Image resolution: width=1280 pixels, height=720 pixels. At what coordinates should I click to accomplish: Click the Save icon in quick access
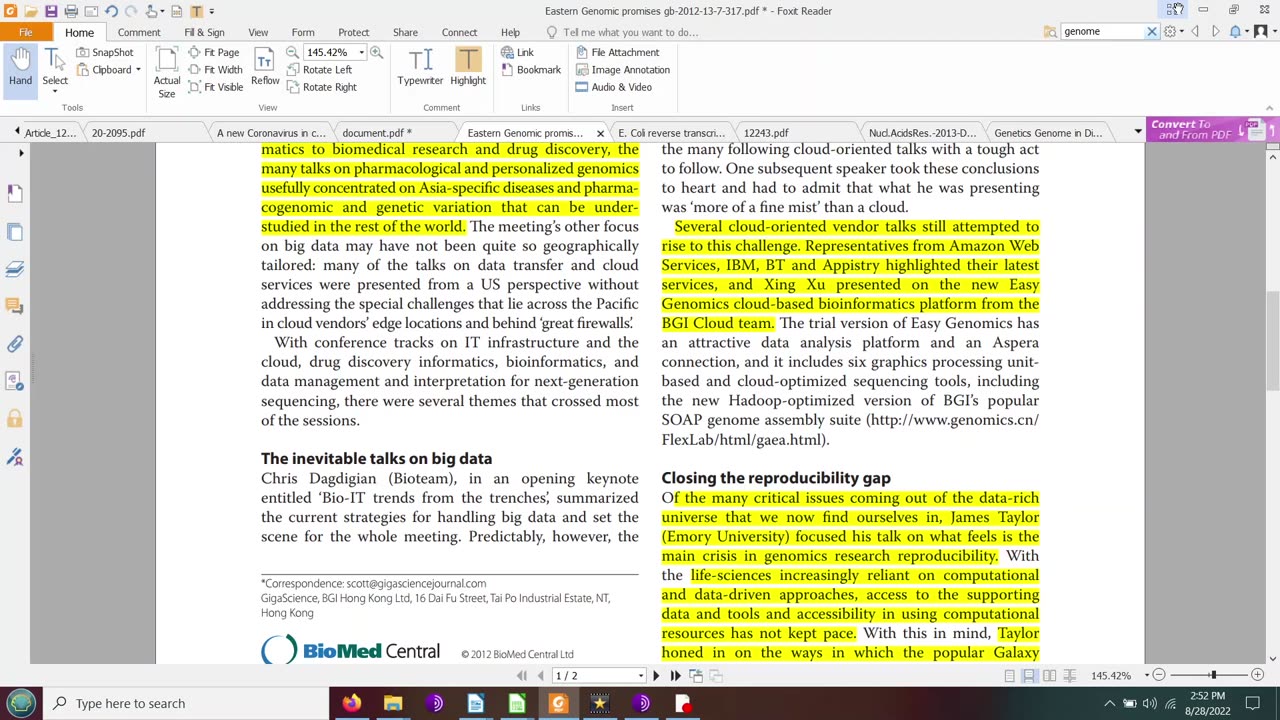tap(50, 11)
